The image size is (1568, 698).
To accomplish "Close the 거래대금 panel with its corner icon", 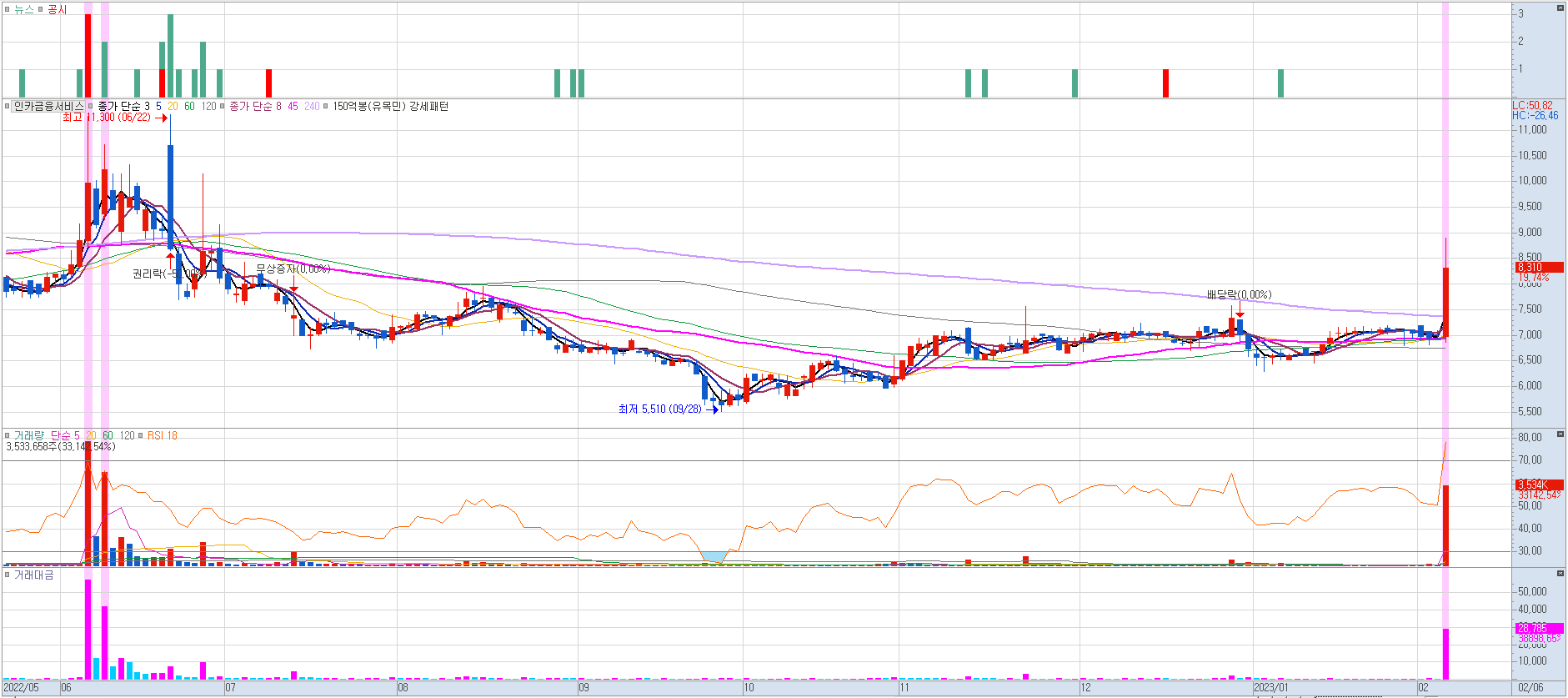I will (1560, 574).
